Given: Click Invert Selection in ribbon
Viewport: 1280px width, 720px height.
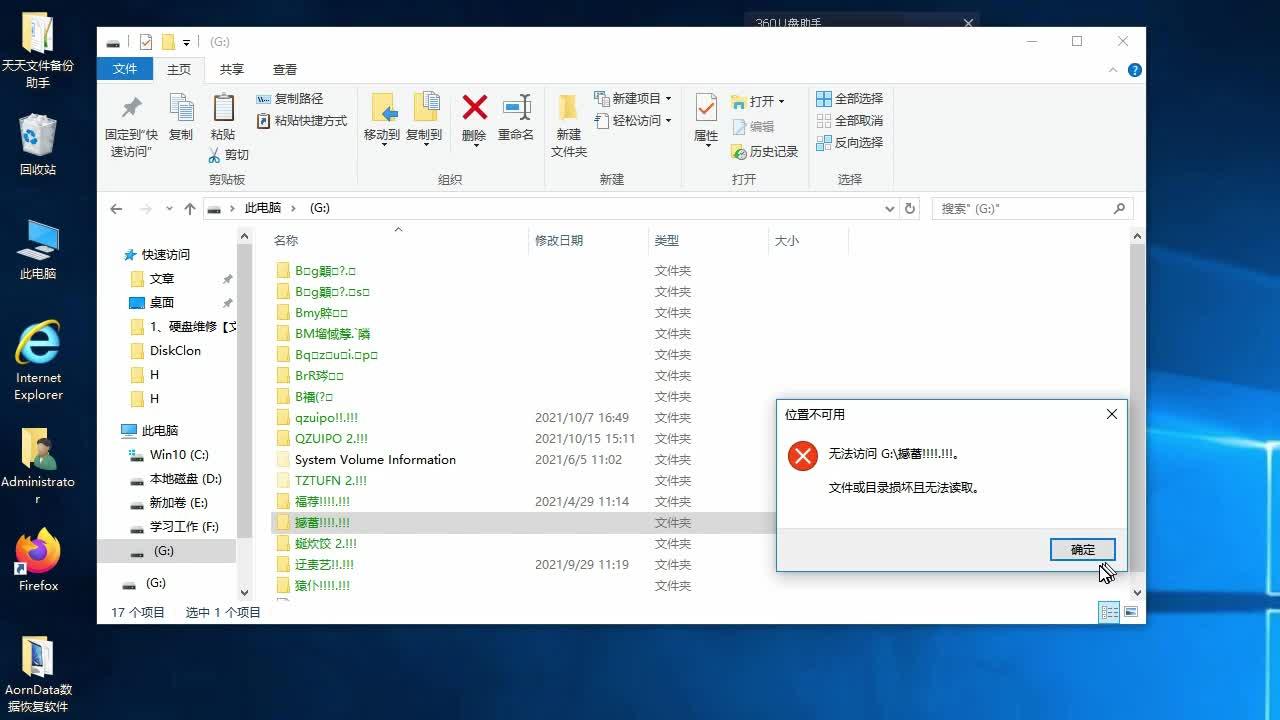Looking at the screenshot, I should point(850,143).
